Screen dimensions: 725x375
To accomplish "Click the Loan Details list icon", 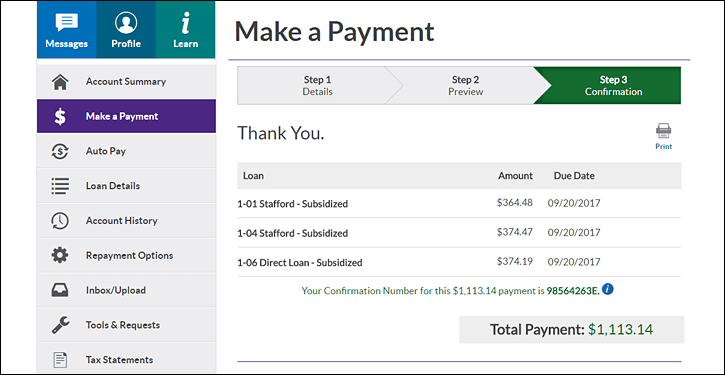I will coord(60,186).
